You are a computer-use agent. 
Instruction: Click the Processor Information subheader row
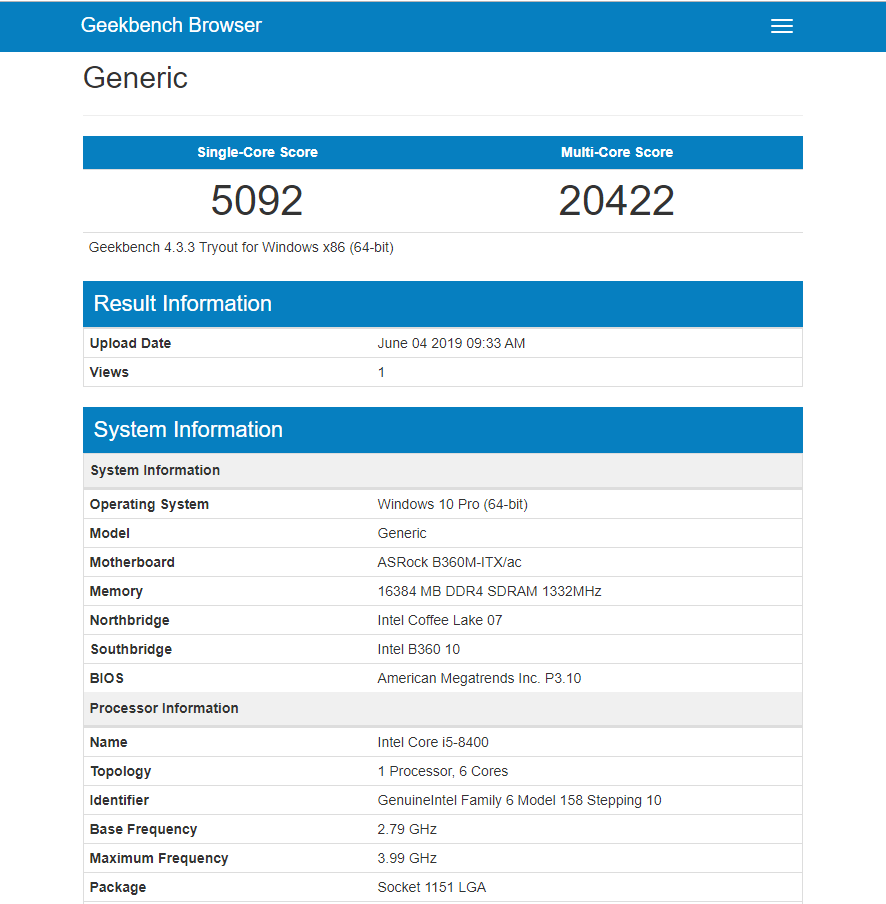(x=443, y=709)
